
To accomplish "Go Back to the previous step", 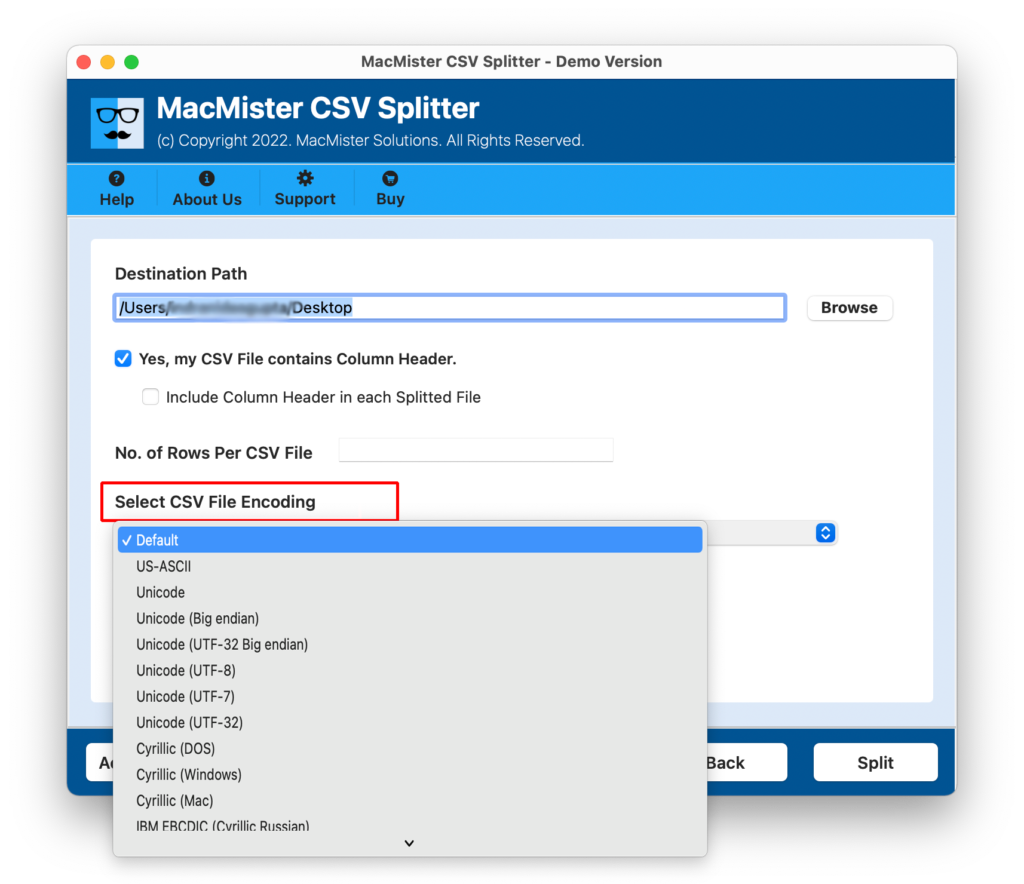I will point(740,762).
